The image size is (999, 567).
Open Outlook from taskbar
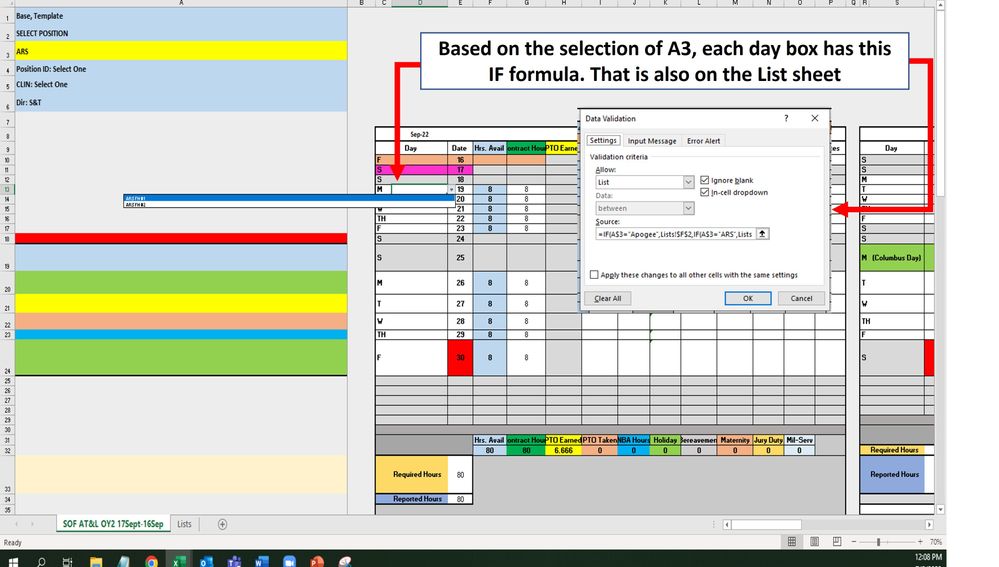pyautogui.click(x=206, y=561)
